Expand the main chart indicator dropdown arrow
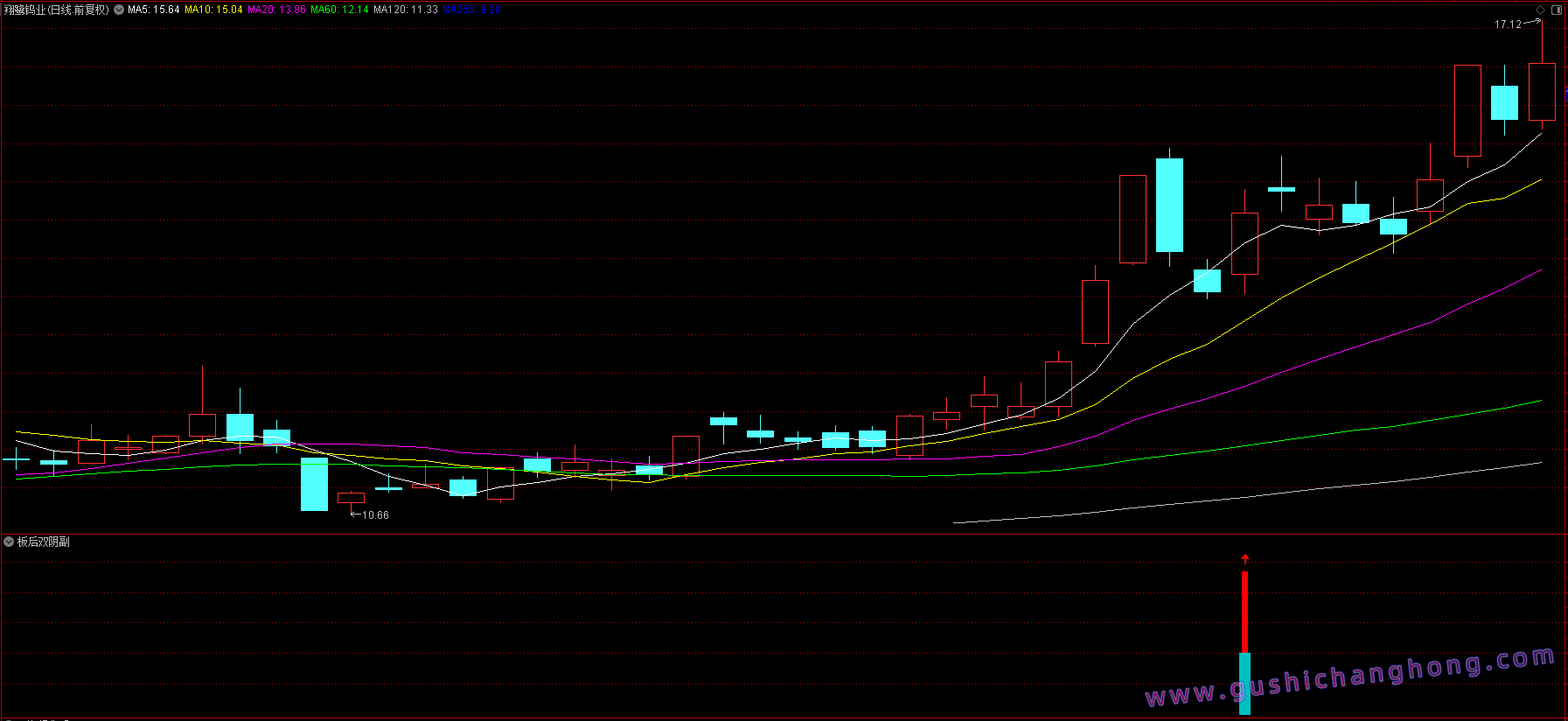The height and width of the screenshot is (721, 1568). [x=119, y=10]
